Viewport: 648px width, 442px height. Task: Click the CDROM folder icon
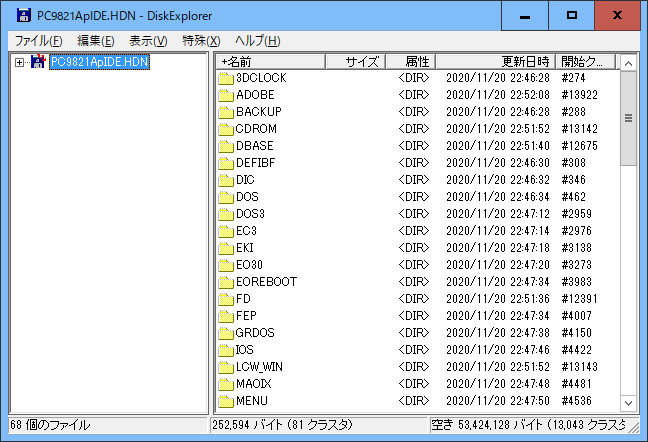tap(225, 128)
